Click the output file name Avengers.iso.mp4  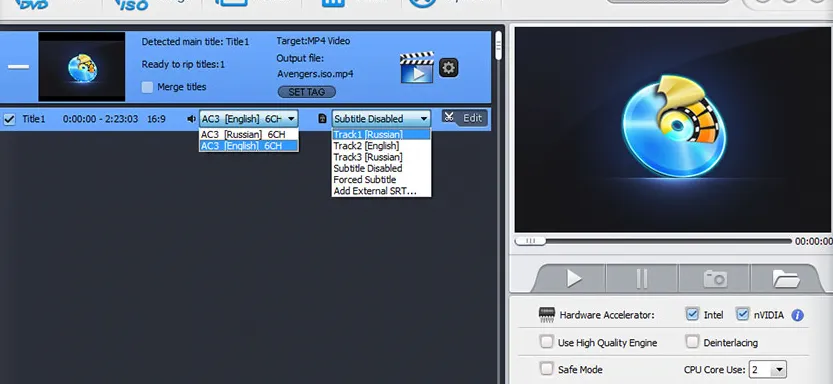[x=315, y=74]
